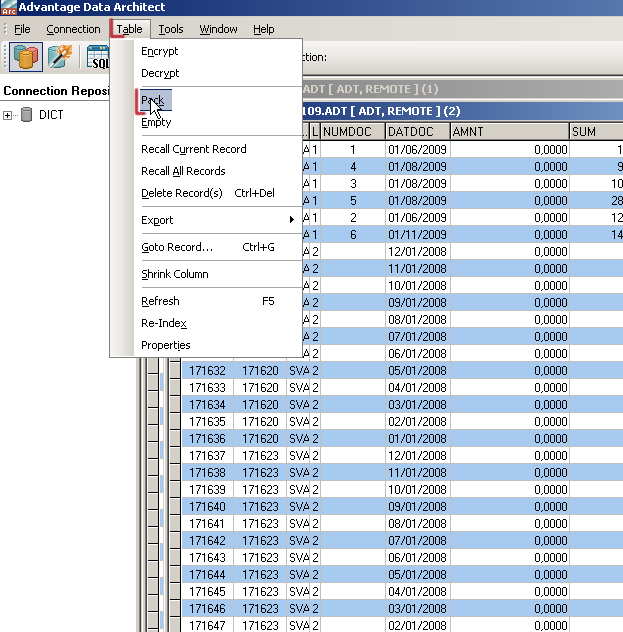
Task: Select Empty in the Table menu
Action: click(218, 122)
